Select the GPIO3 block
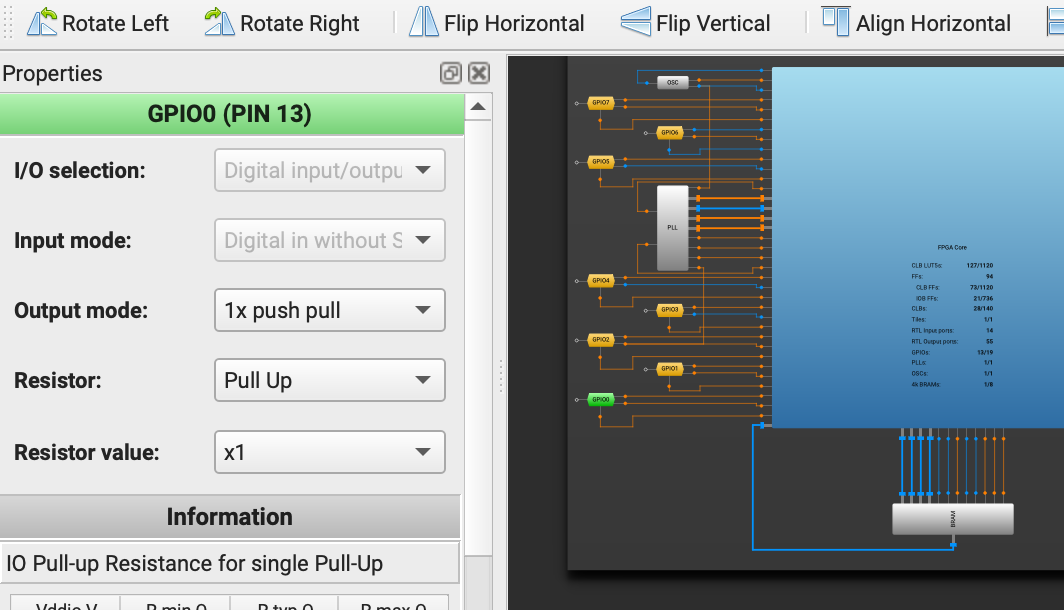This screenshot has height=610, width=1064. pyautogui.click(x=670, y=309)
